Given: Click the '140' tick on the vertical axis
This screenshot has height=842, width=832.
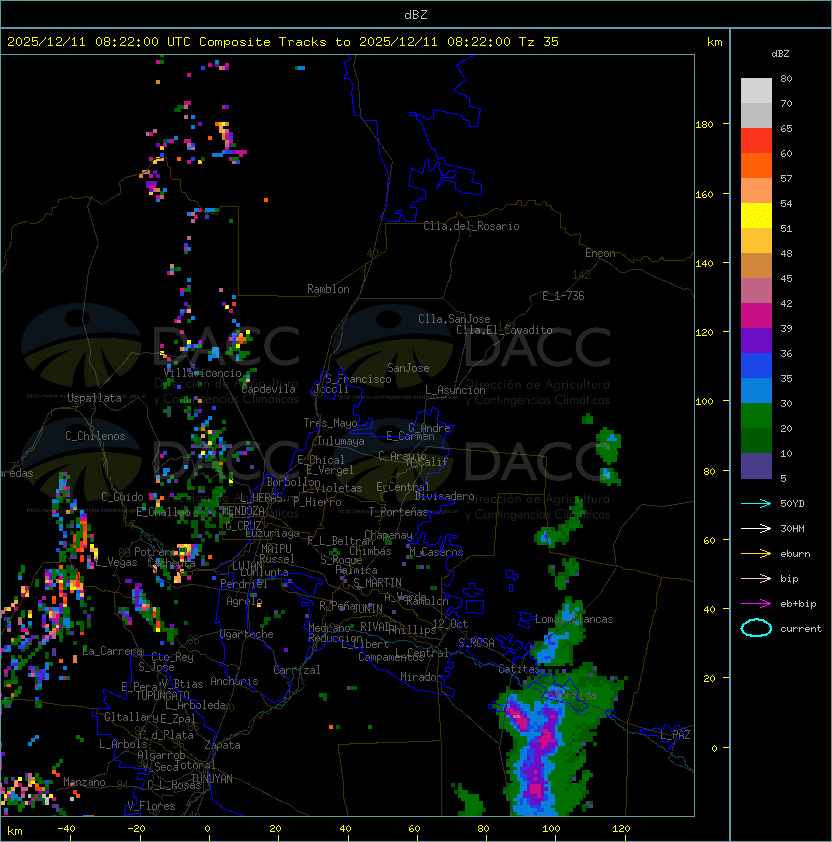Looking at the screenshot, I should click(704, 263).
